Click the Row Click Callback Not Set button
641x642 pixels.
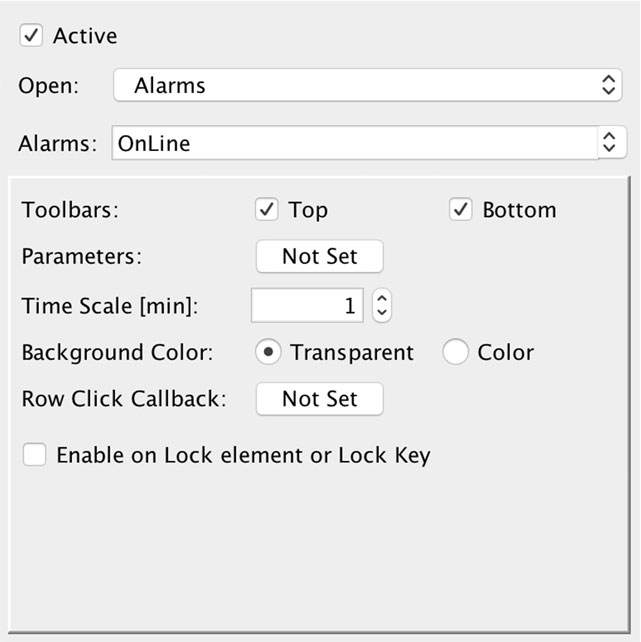[x=320, y=399]
